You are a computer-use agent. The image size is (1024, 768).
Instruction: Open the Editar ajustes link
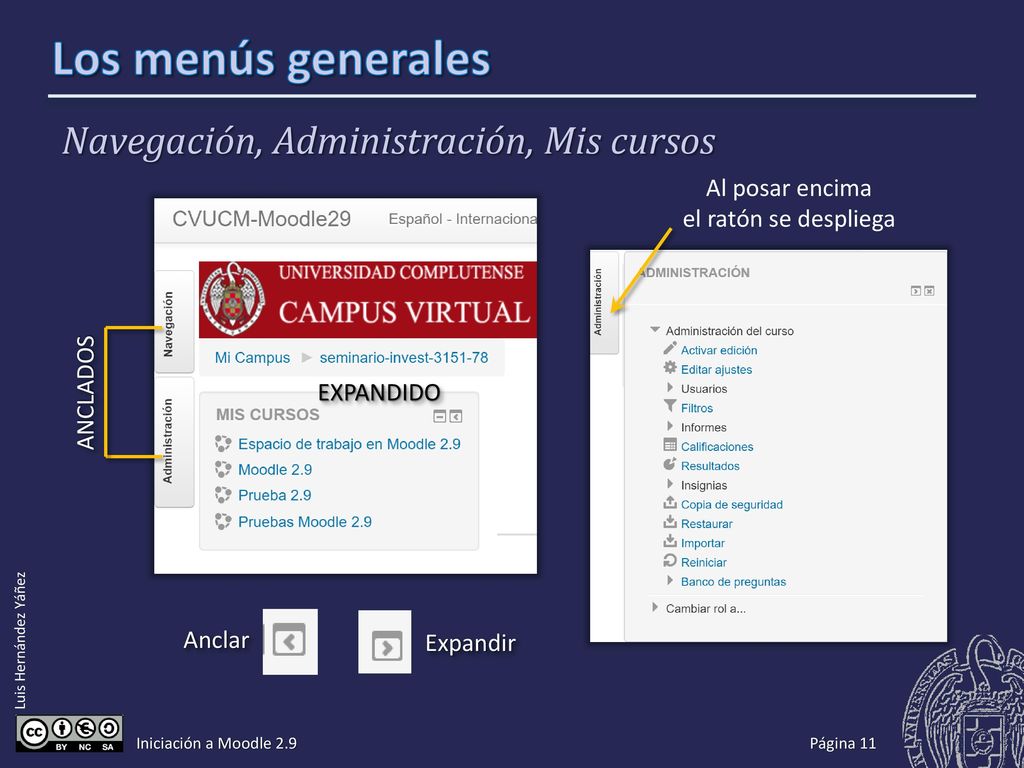click(716, 370)
